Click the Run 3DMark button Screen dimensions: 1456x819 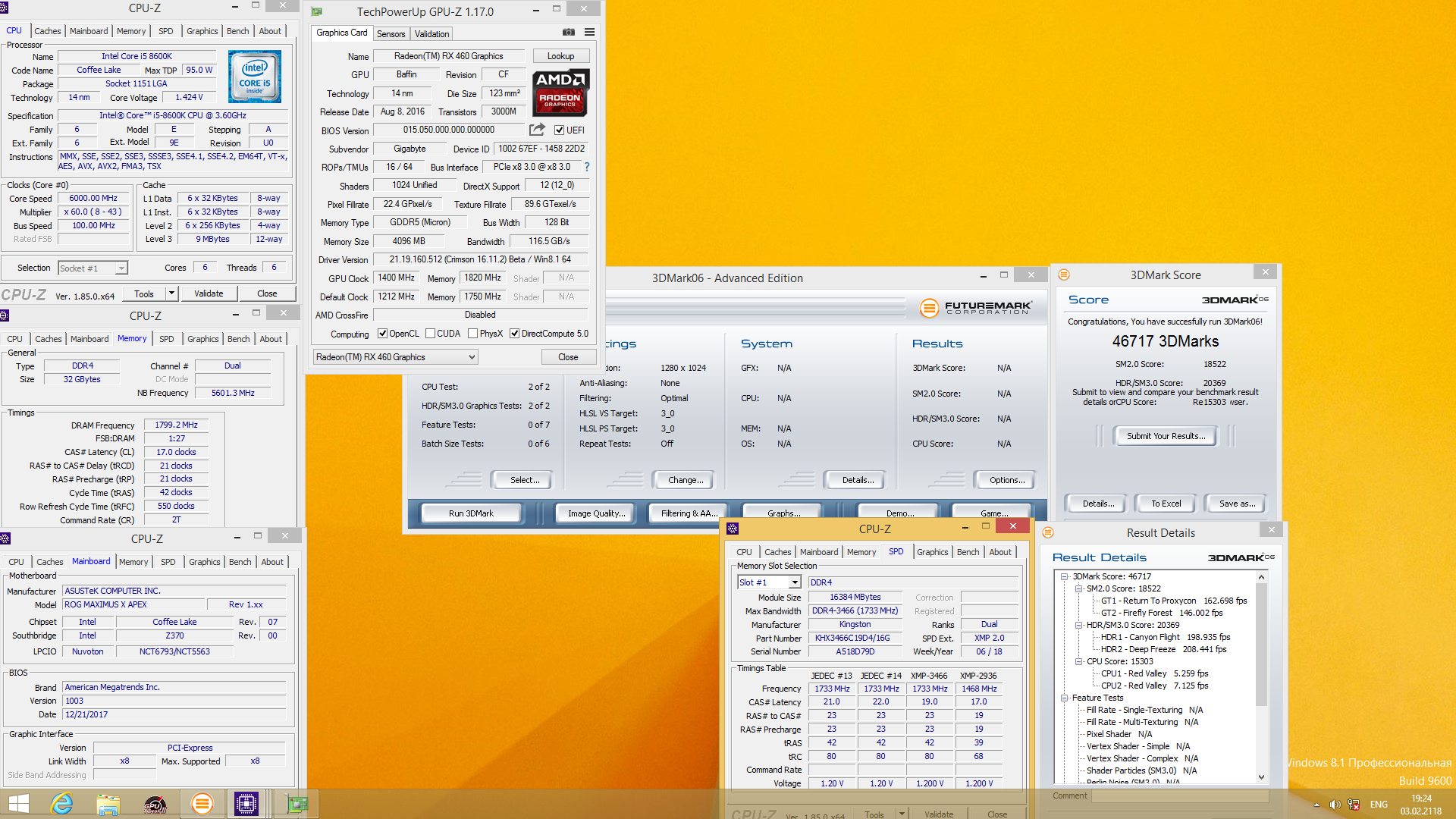pyautogui.click(x=470, y=513)
